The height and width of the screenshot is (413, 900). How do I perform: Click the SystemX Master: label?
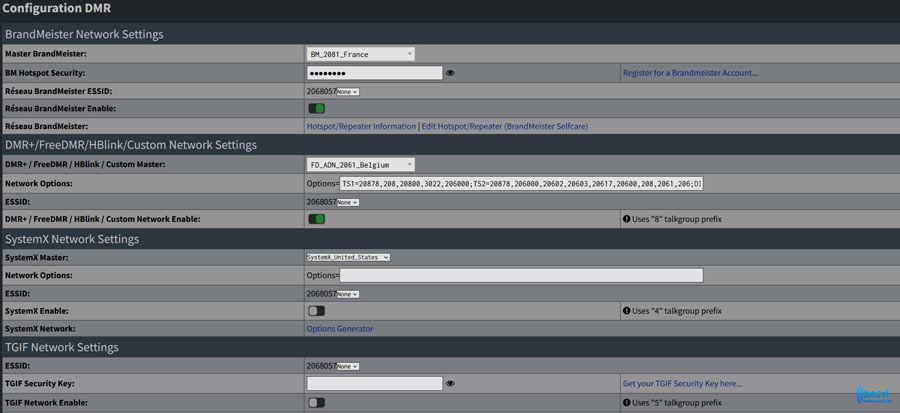click(x=36, y=258)
